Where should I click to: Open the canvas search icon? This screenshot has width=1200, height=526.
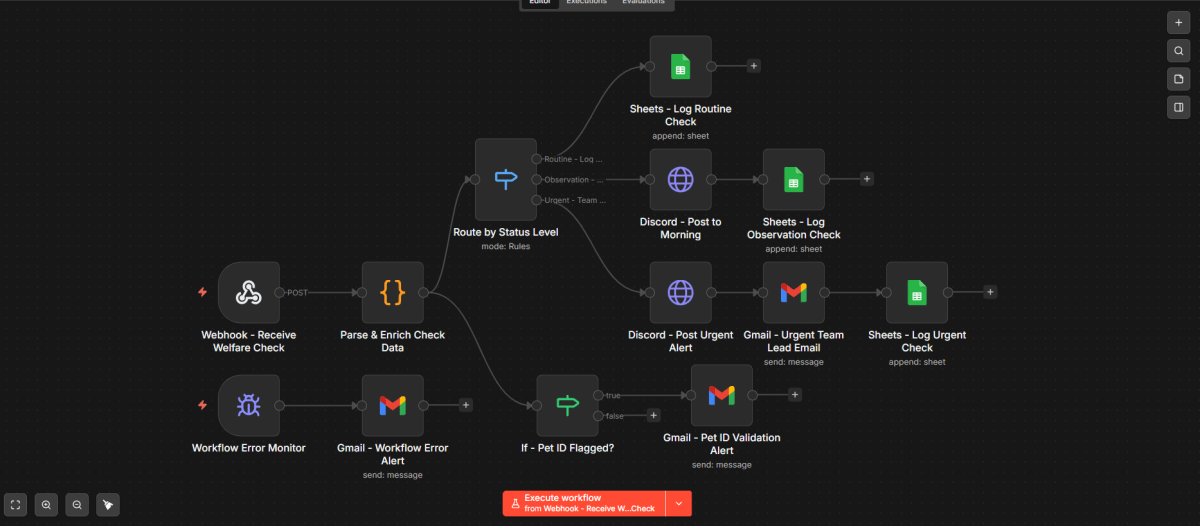coord(1179,50)
